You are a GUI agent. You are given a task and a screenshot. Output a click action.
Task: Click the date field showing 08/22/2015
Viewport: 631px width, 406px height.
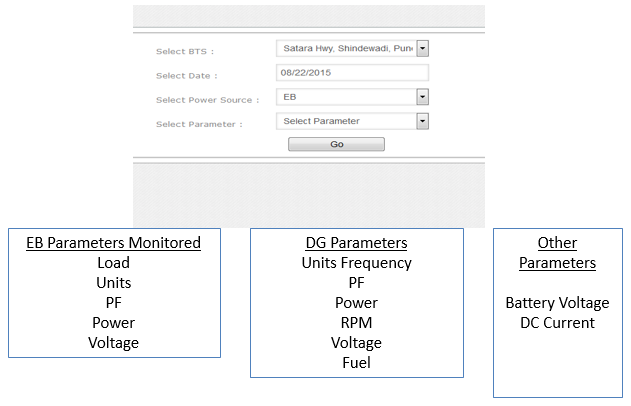[x=351, y=73]
